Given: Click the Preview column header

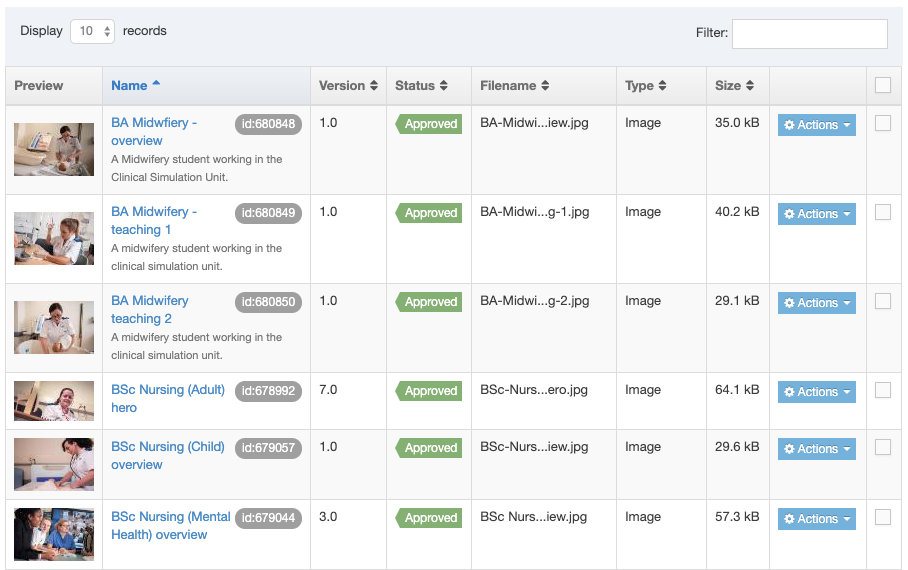Looking at the screenshot, I should pos(39,86).
